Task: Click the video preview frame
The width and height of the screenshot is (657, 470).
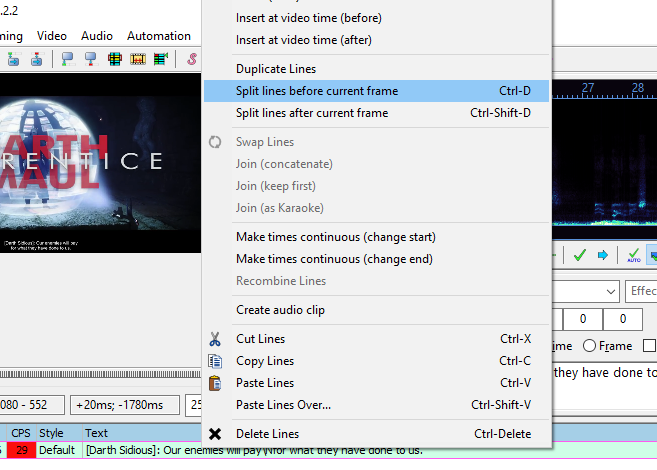Action: (x=101, y=163)
